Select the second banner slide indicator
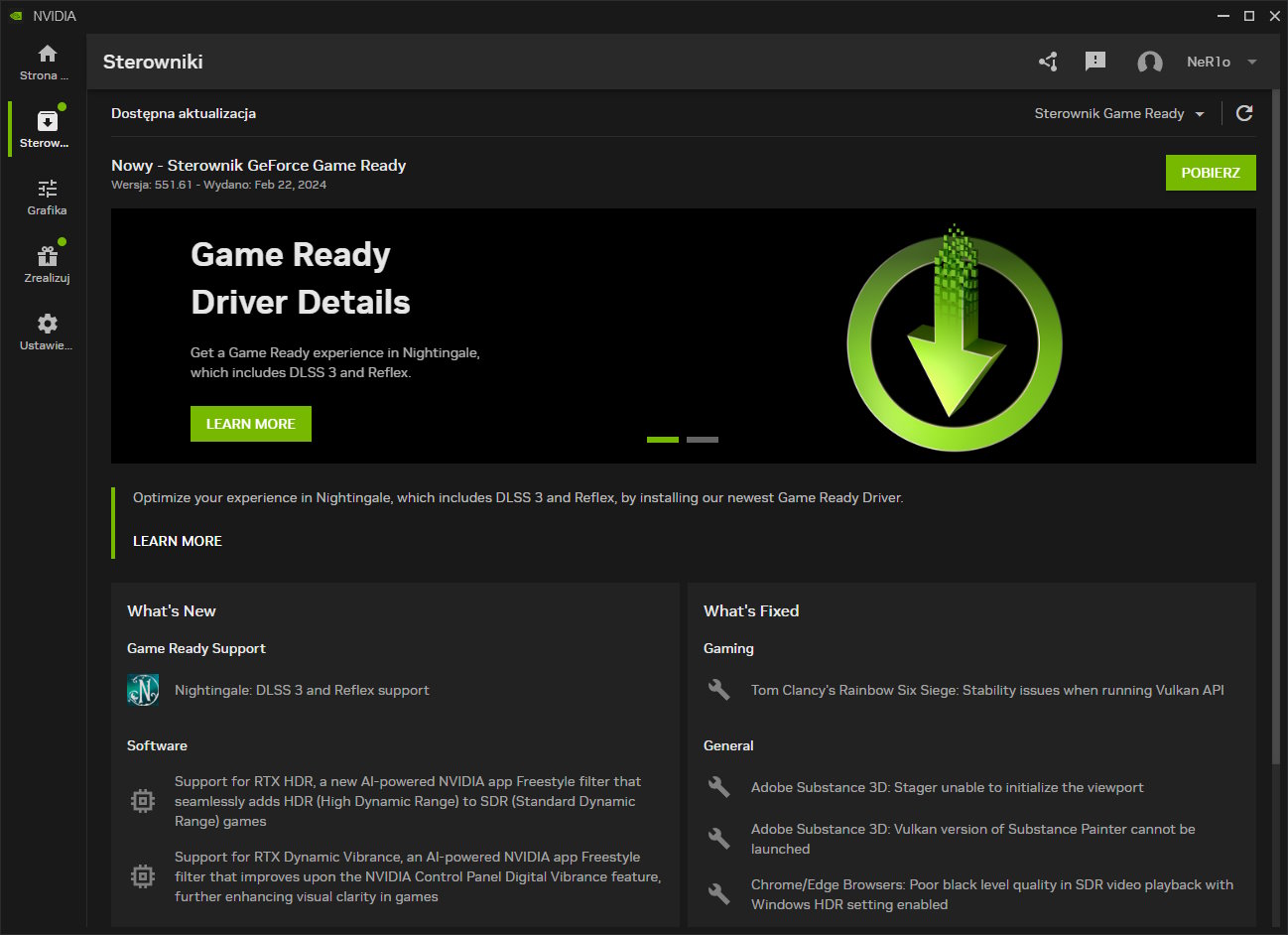Image resolution: width=1288 pixels, height=935 pixels. (x=703, y=440)
